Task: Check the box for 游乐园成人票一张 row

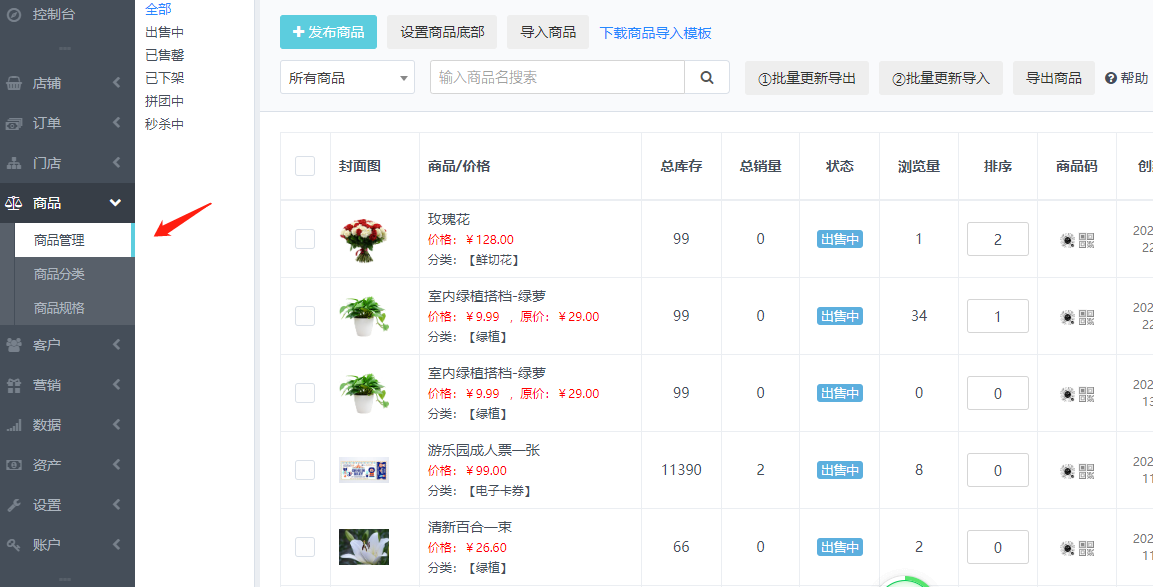Action: (305, 469)
